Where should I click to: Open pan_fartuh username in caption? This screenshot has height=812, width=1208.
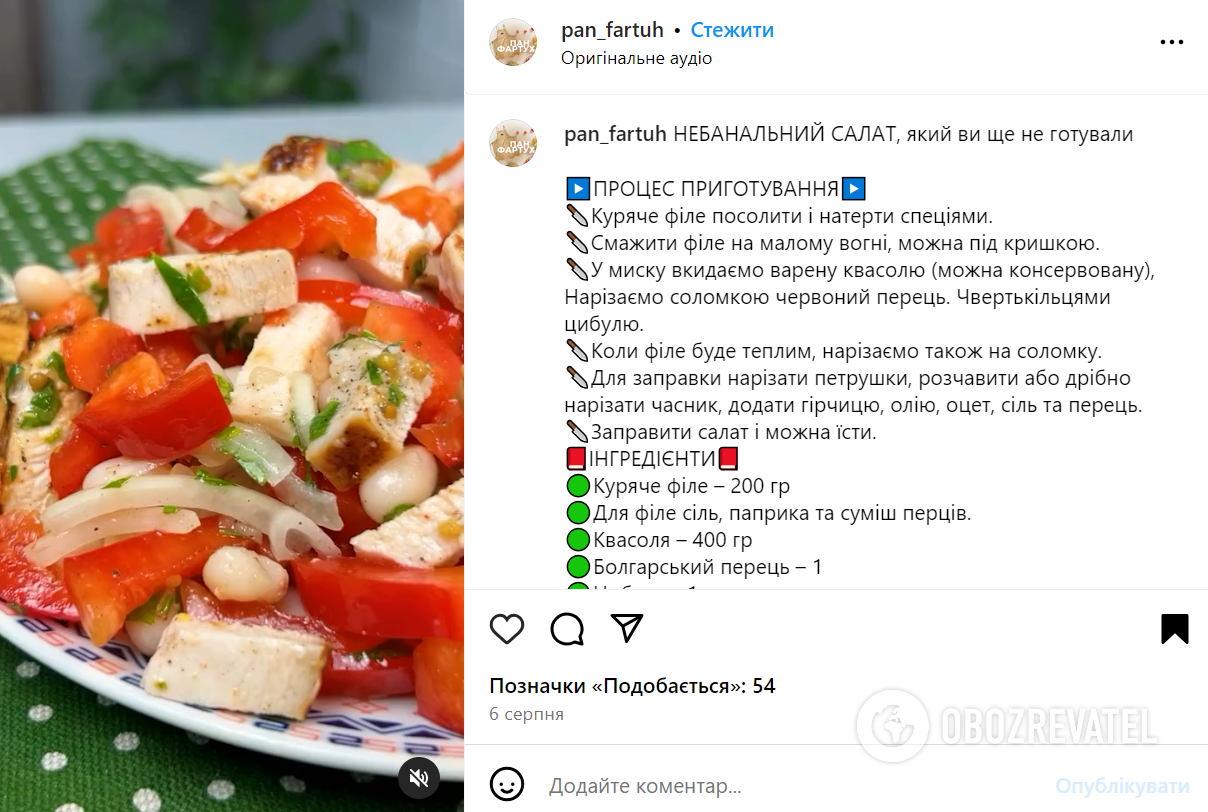coord(616,134)
